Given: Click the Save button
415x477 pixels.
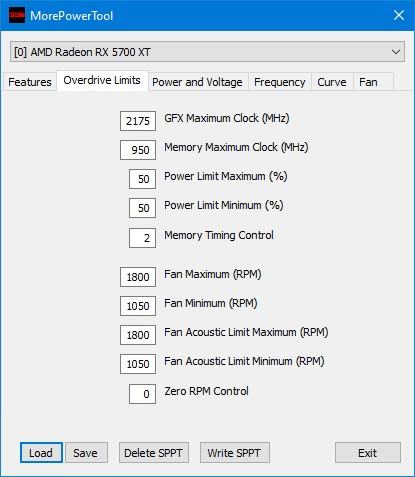Looking at the screenshot, I should click(86, 453).
